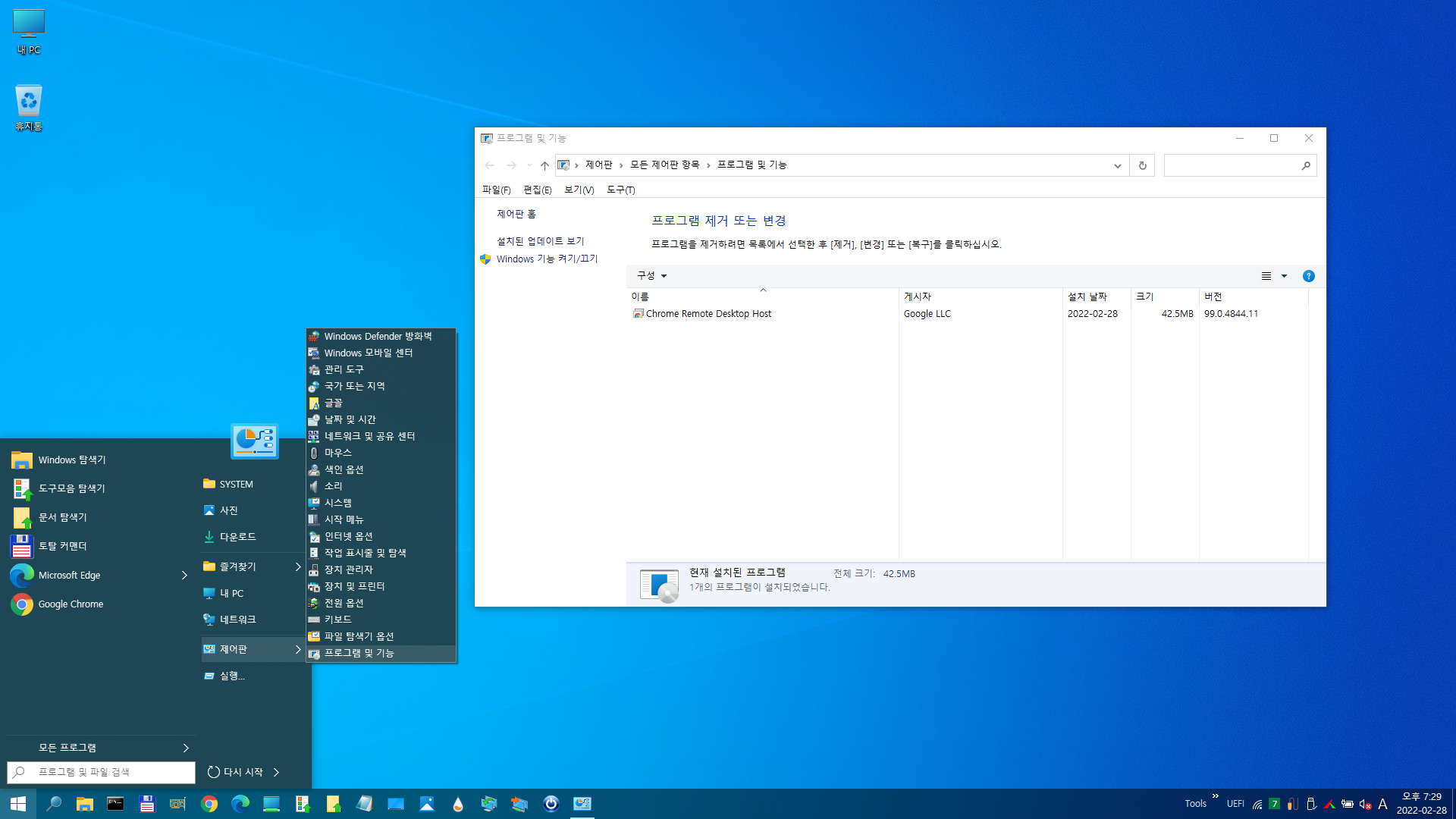
Task: Click the view mode list icon
Action: [1266, 276]
